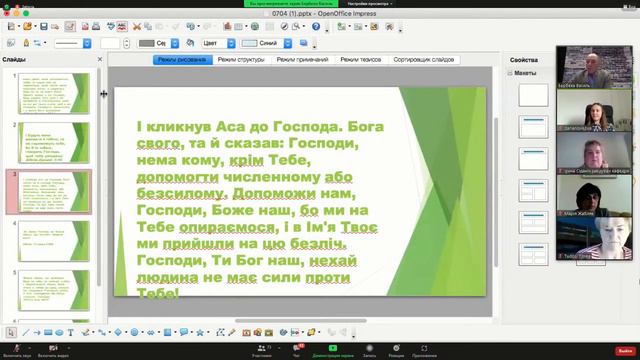
Task: Select the blue diamond Basic Shapes tool
Action: tap(118, 333)
